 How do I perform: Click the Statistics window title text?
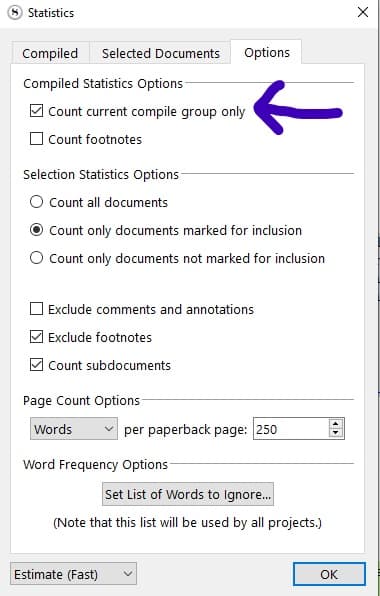51,13
